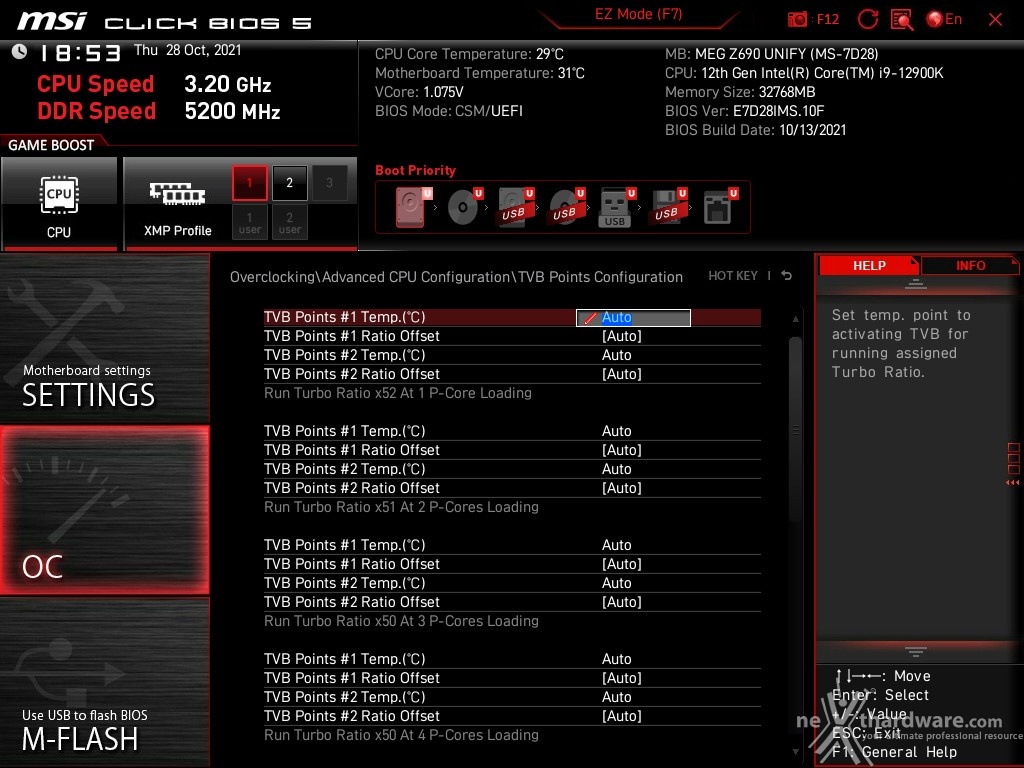The height and width of the screenshot is (768, 1024).
Task: Select the USB floppy boot device icon
Action: coord(668,207)
